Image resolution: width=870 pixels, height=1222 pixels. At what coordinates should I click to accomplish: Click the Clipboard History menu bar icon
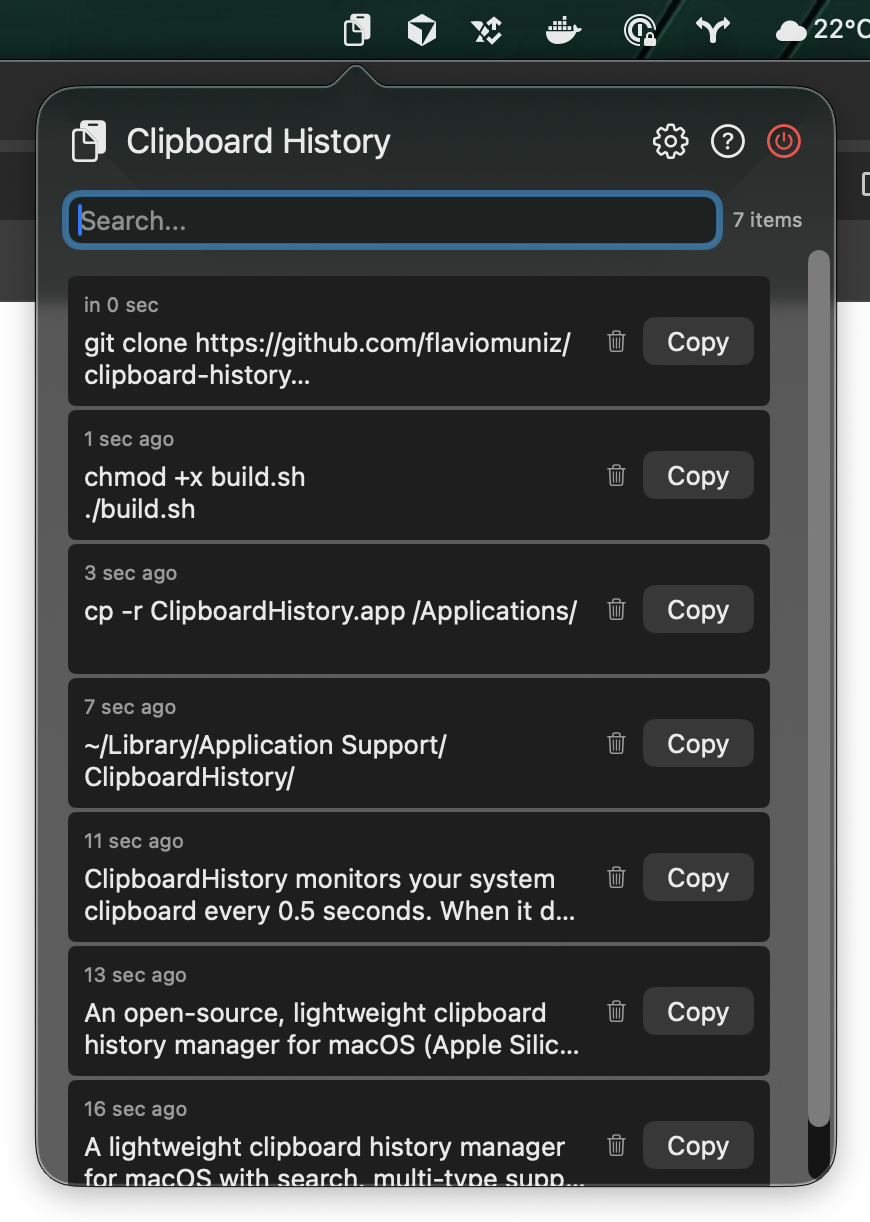click(x=356, y=31)
